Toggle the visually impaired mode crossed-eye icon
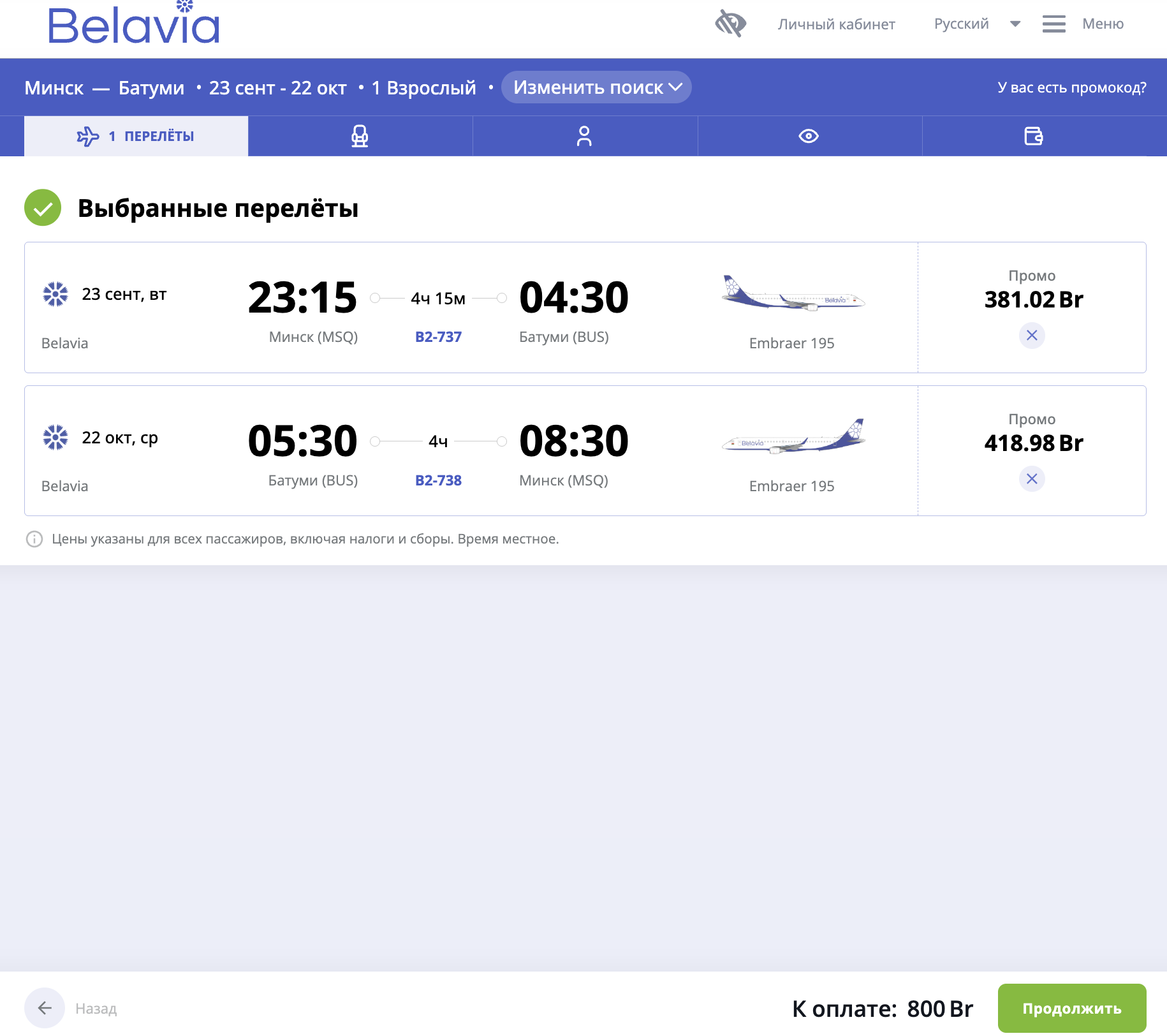Image resolution: width=1167 pixels, height=1036 pixels. 730,24
